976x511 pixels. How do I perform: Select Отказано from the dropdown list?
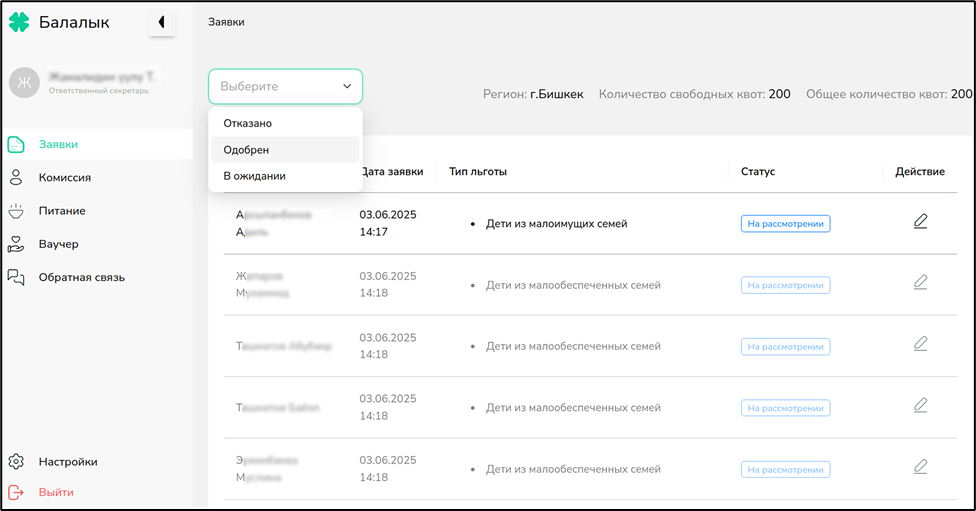(x=285, y=123)
